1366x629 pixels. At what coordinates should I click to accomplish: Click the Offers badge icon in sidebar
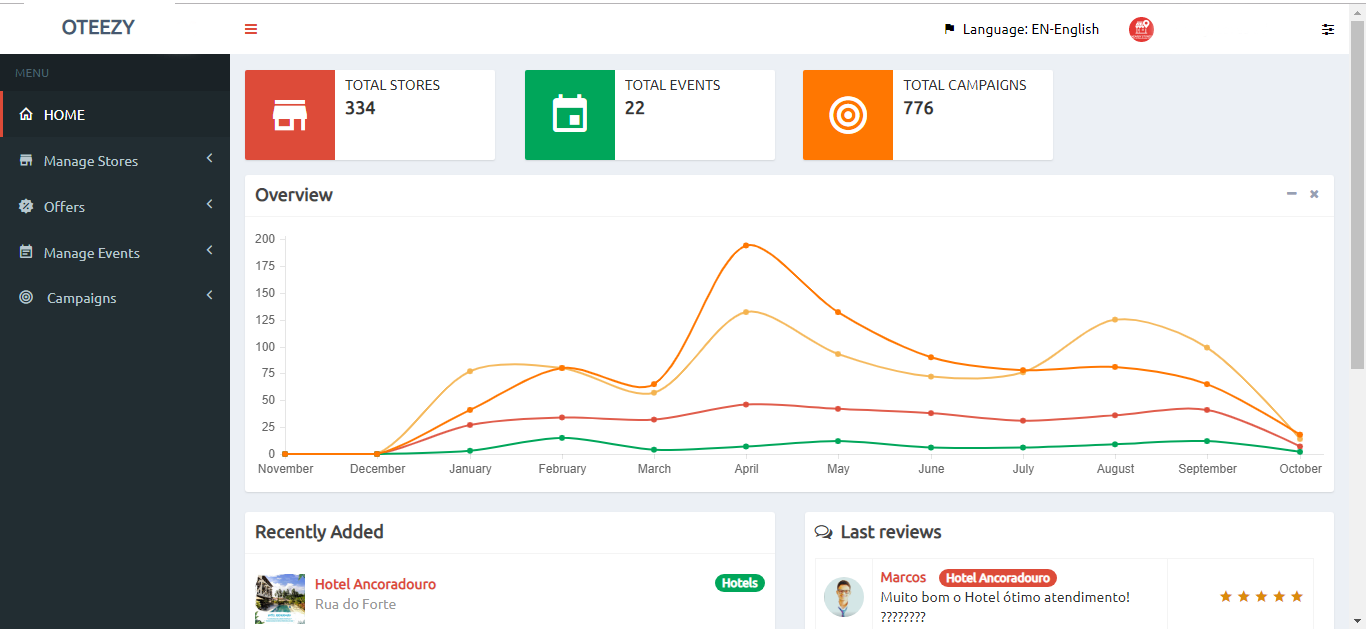coord(26,207)
